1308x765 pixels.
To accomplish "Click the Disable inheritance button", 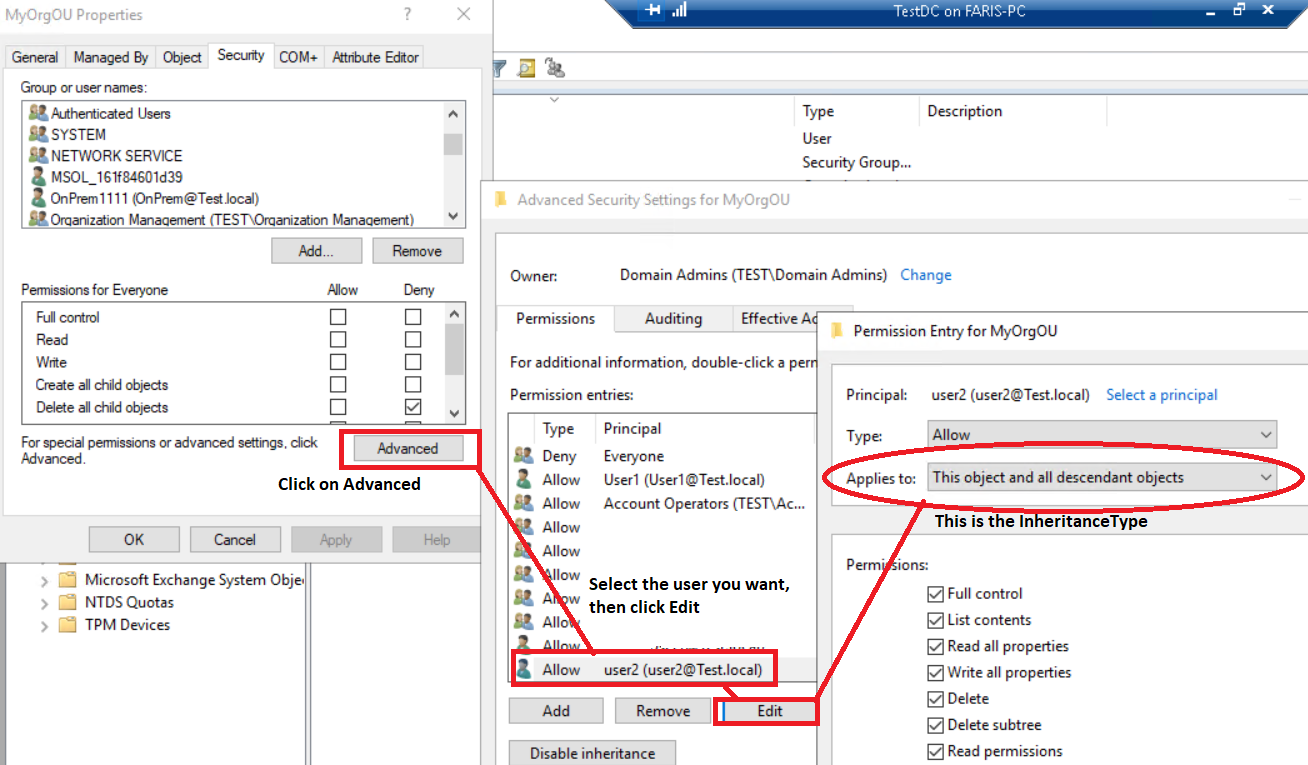I will (x=592, y=753).
